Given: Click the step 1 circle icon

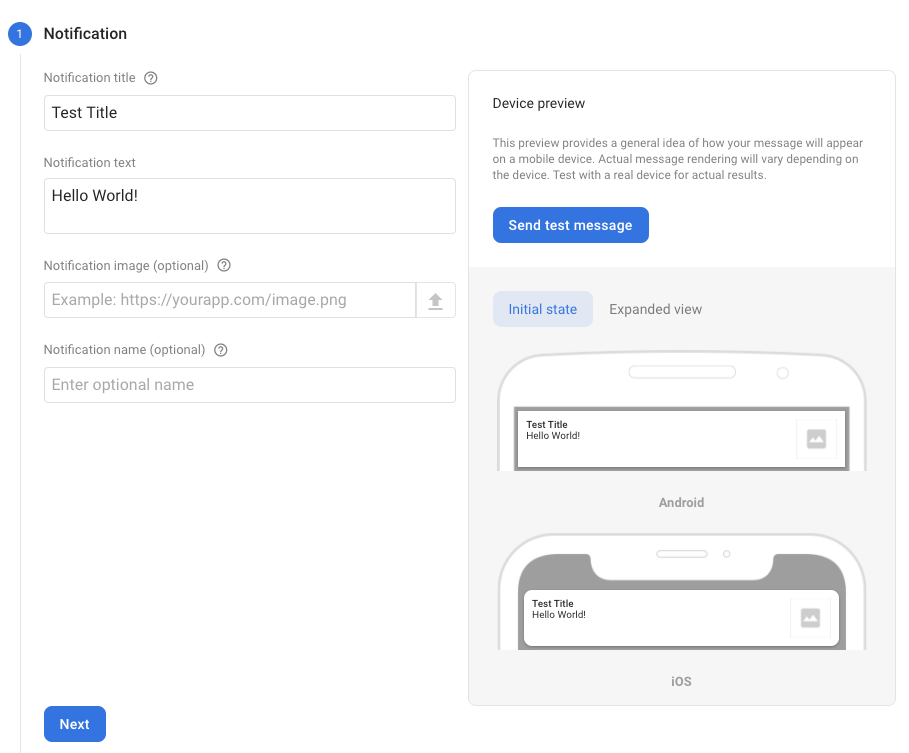Looking at the screenshot, I should coord(20,34).
